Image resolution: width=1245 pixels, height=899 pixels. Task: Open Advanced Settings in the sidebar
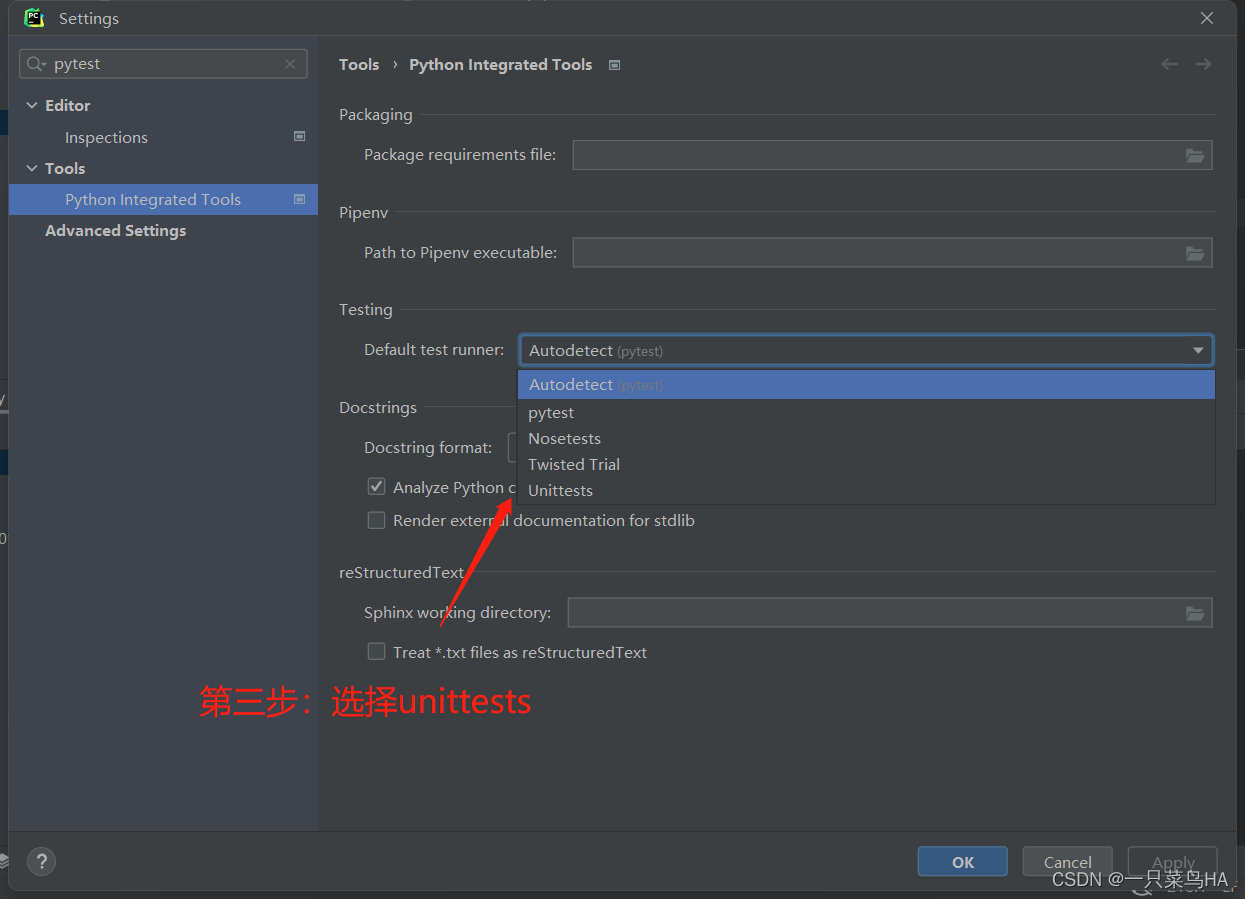(115, 230)
